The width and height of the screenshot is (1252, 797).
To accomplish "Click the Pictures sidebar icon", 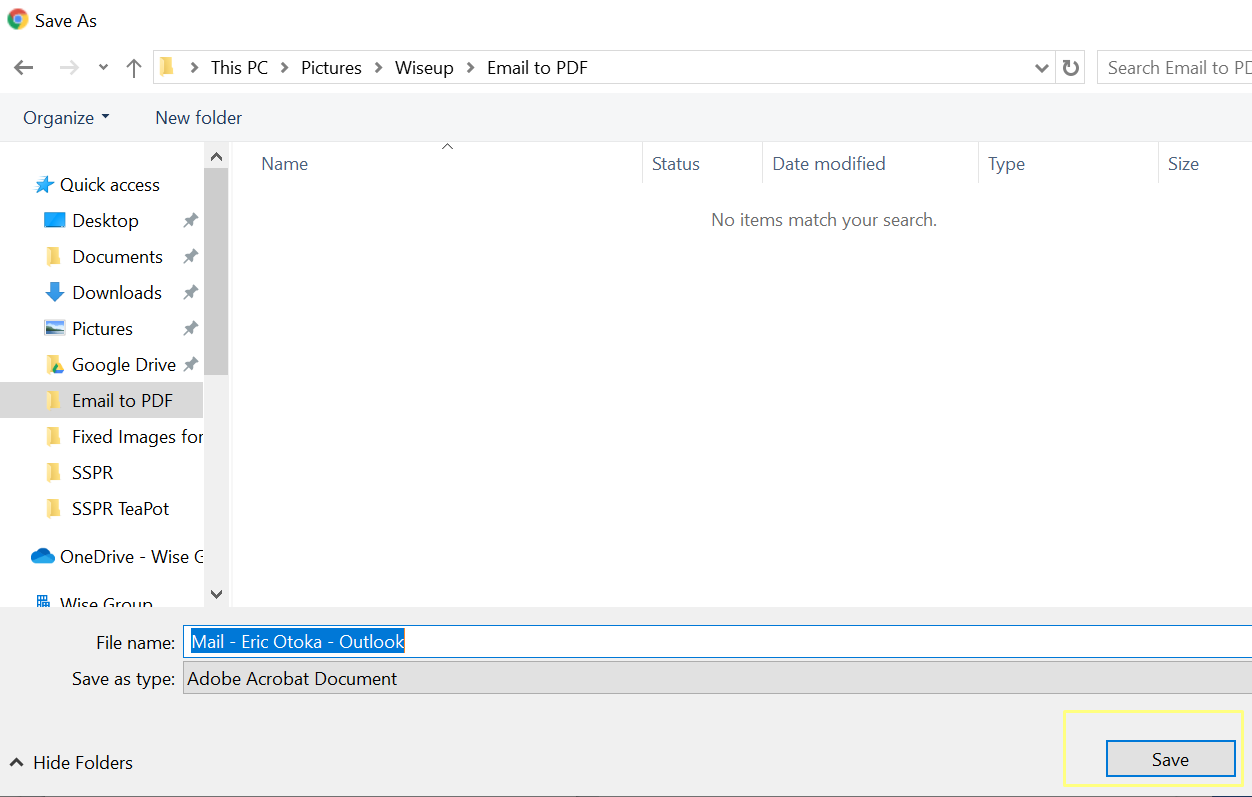I will pyautogui.click(x=54, y=328).
